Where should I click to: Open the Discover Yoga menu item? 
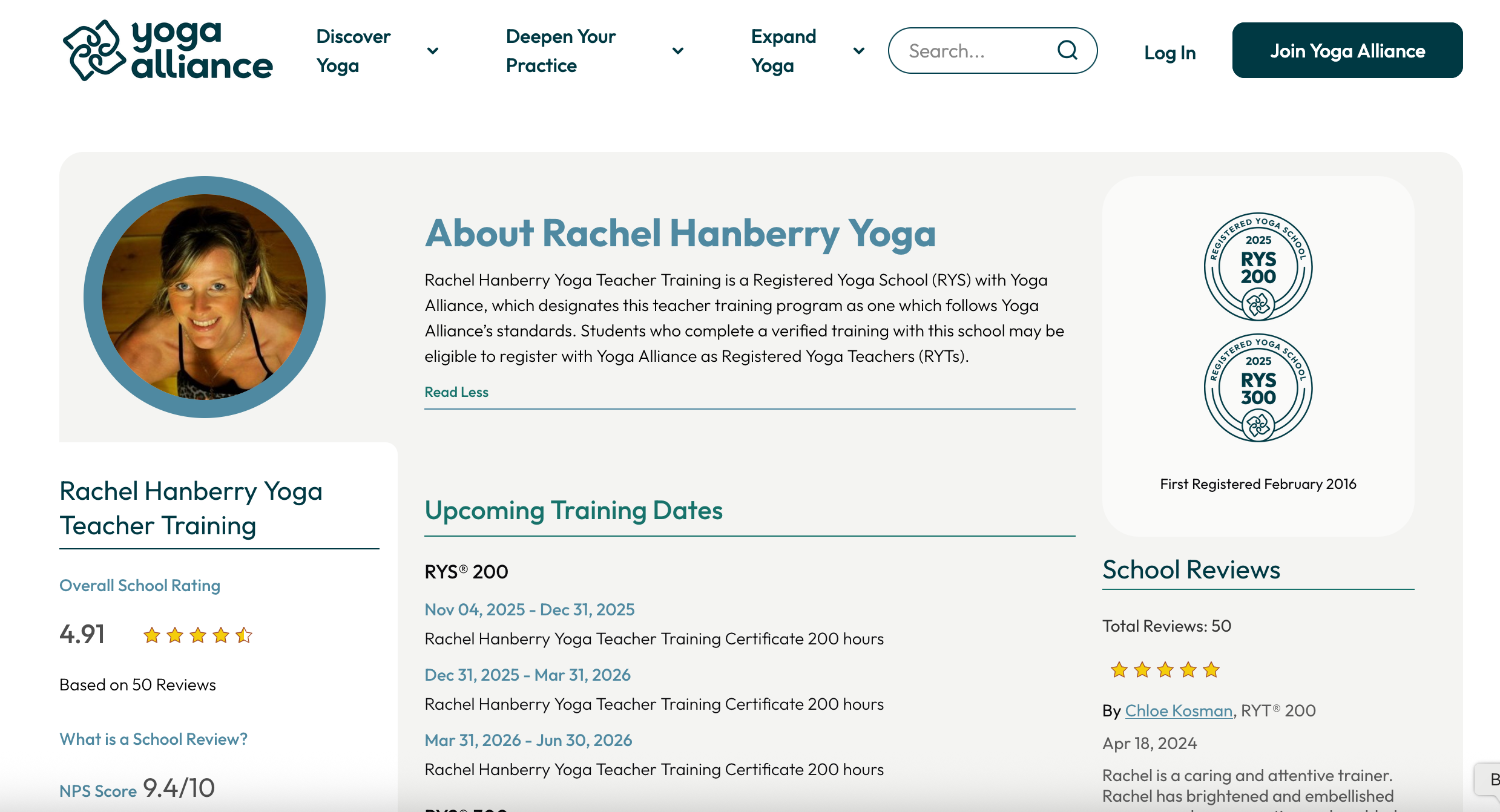(x=354, y=51)
